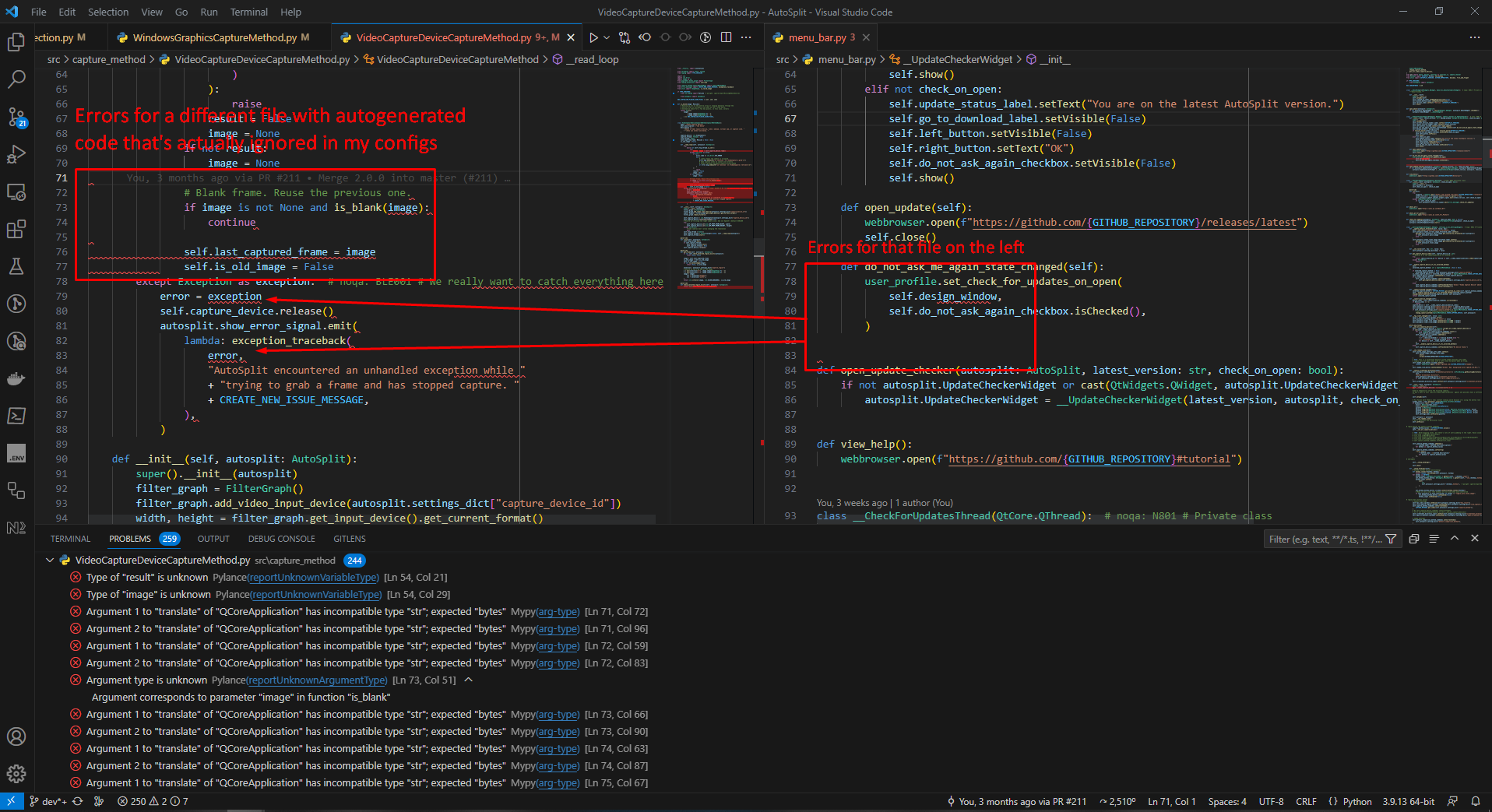The image size is (1492, 812).
Task: Split the editor to the right
Action: pyautogui.click(x=726, y=37)
